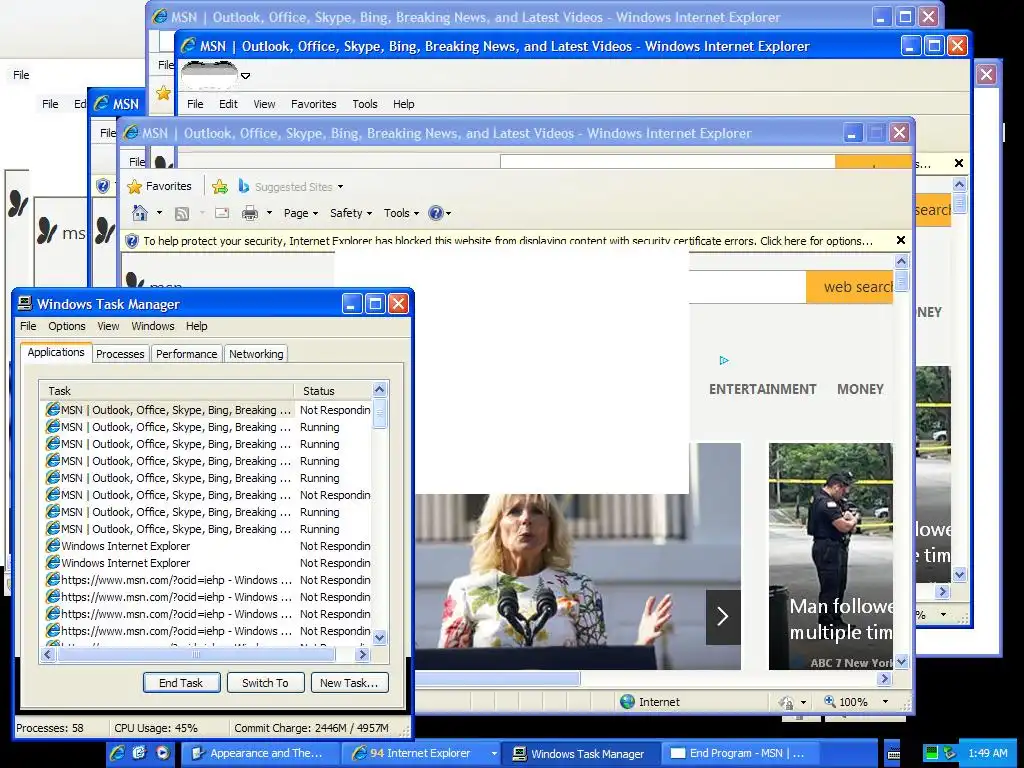Click the End Task button

182,683
